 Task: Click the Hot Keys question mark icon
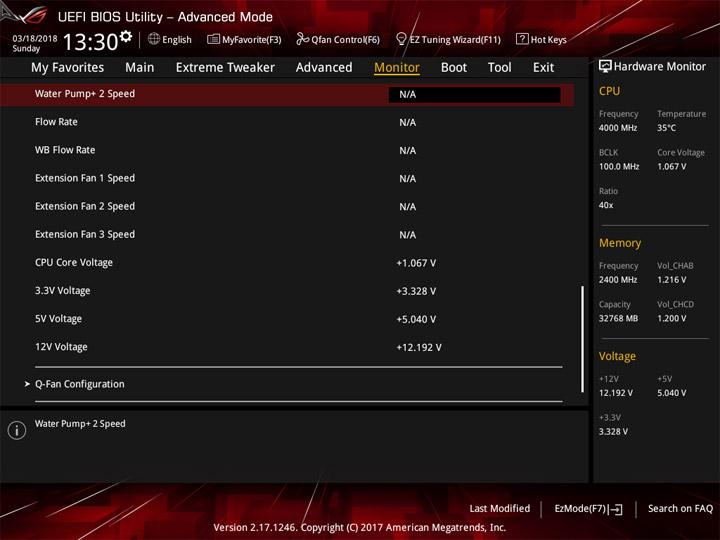(x=522, y=39)
